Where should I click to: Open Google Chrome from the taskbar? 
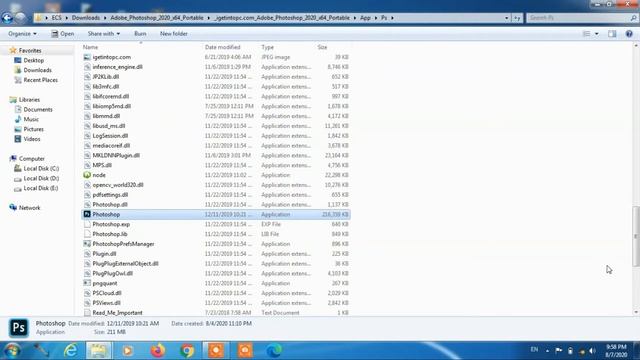(187, 351)
